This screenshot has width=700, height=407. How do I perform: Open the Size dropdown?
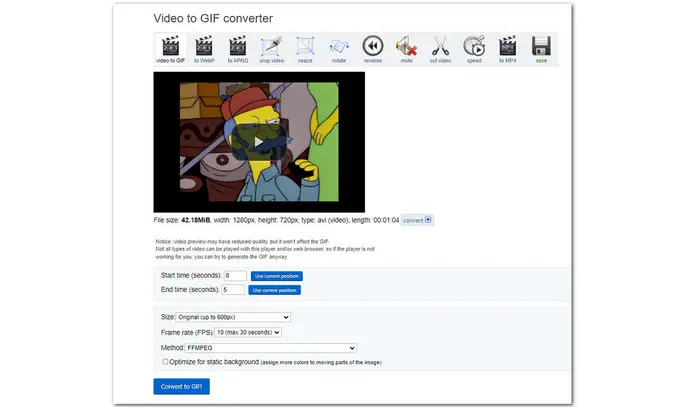[x=233, y=317]
